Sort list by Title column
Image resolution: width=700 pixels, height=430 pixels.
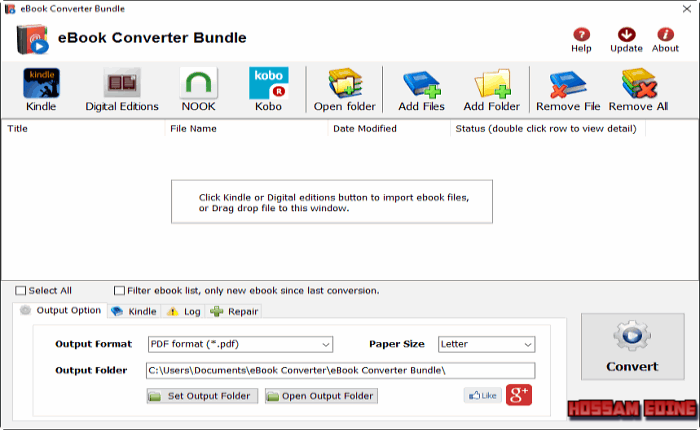point(83,129)
